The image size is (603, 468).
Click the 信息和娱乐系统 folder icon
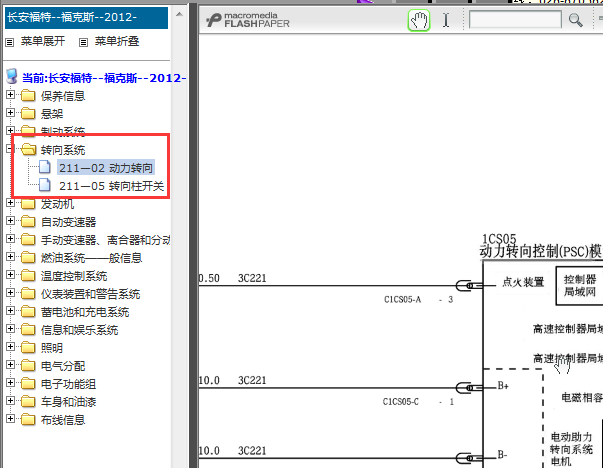[x=28, y=329]
